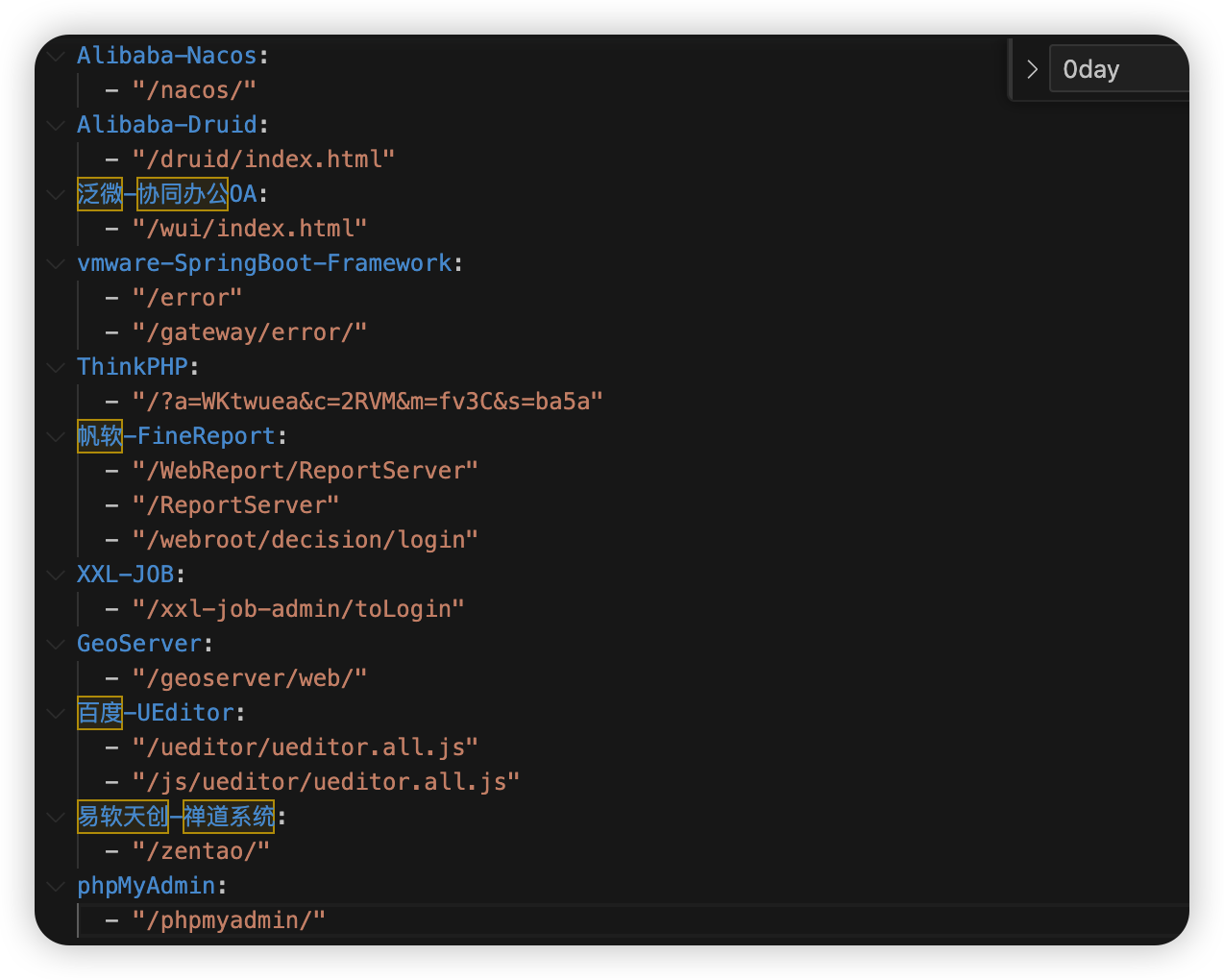Image resolution: width=1224 pixels, height=980 pixels.
Task: Collapse the 泛微-协同办公OA fold chevron
Action: [56, 194]
